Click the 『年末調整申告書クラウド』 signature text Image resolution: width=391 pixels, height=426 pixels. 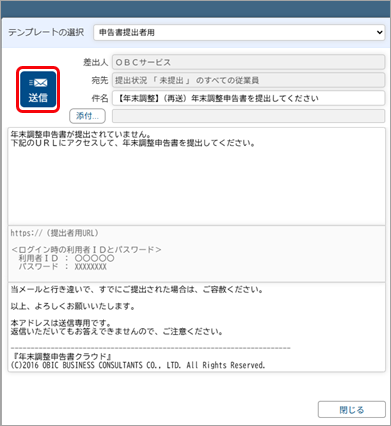point(62,357)
